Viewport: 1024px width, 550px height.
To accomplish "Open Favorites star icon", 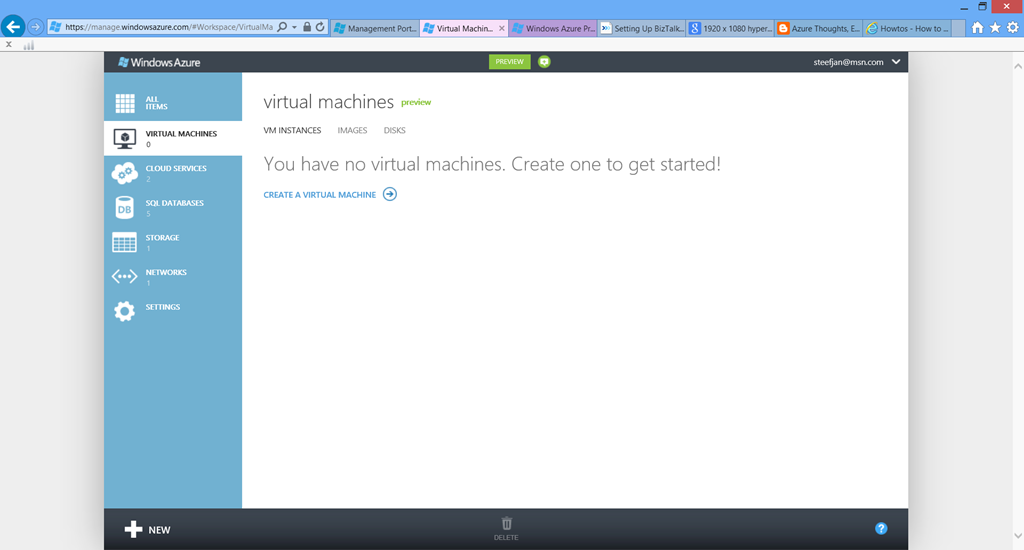I will pyautogui.click(x=995, y=27).
